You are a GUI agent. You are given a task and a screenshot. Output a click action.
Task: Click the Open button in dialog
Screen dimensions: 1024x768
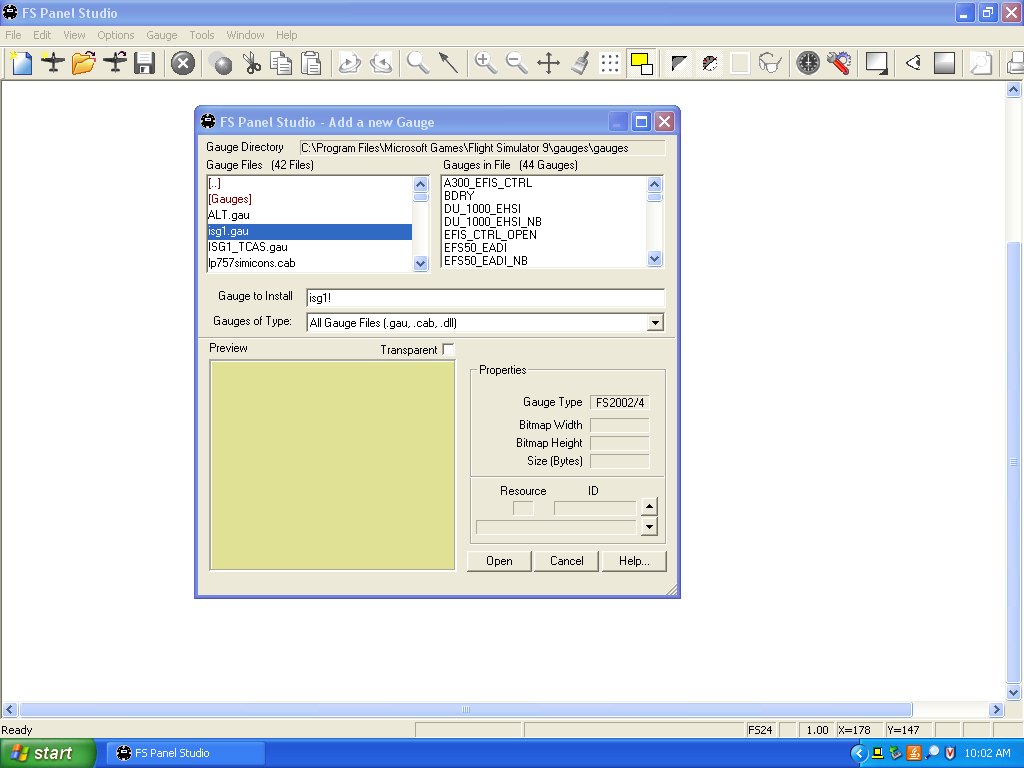pyautogui.click(x=499, y=561)
